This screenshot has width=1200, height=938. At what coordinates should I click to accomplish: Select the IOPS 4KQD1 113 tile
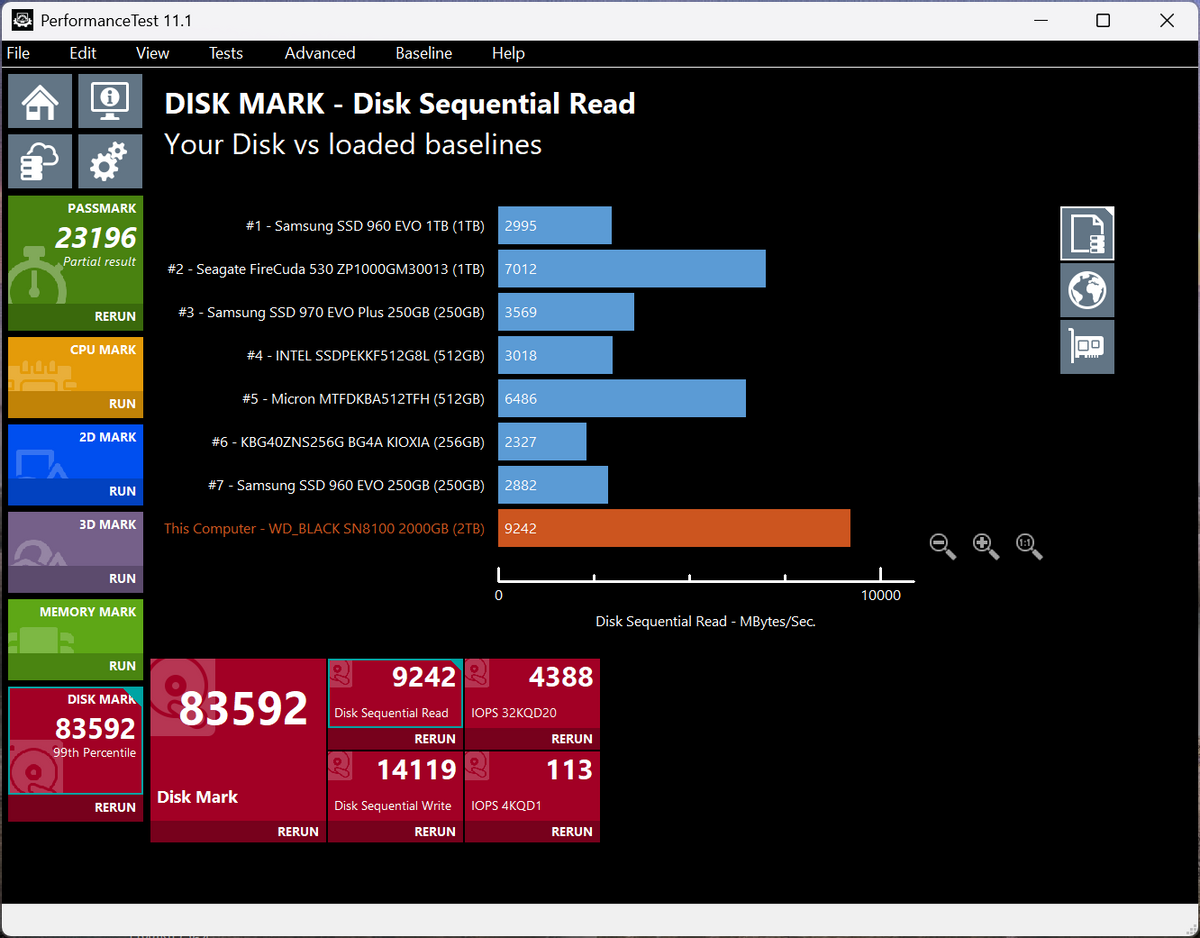coord(532,787)
